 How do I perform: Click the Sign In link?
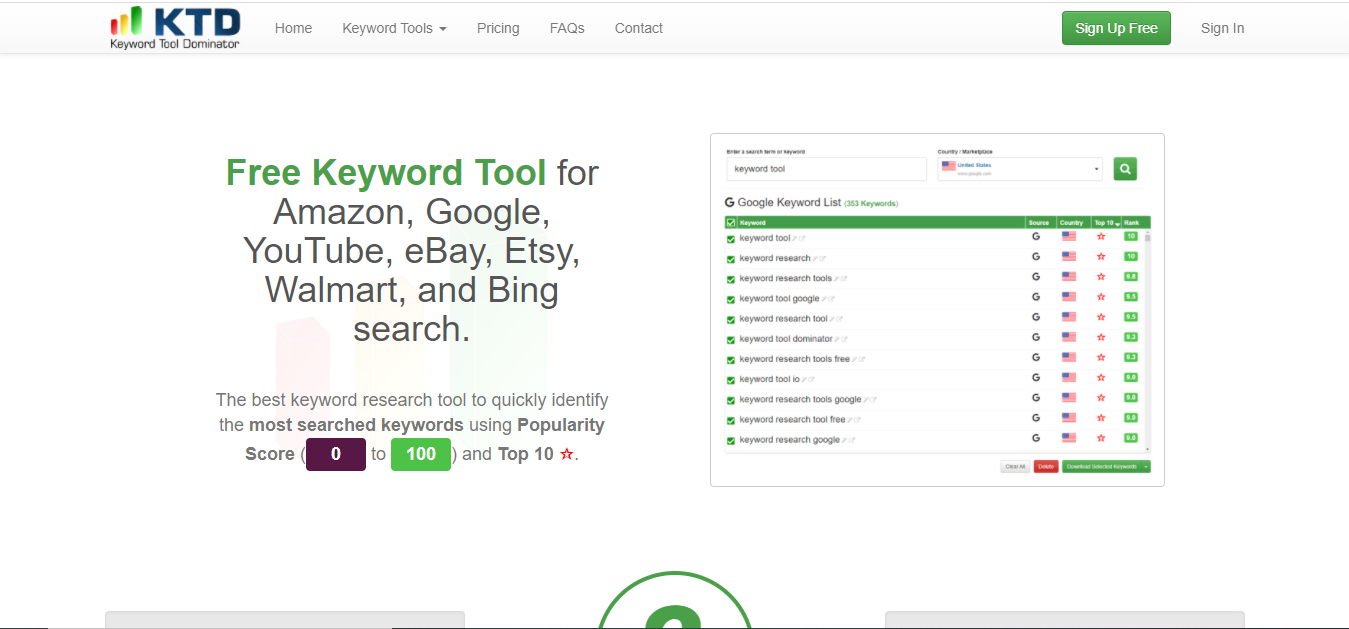(x=1222, y=28)
